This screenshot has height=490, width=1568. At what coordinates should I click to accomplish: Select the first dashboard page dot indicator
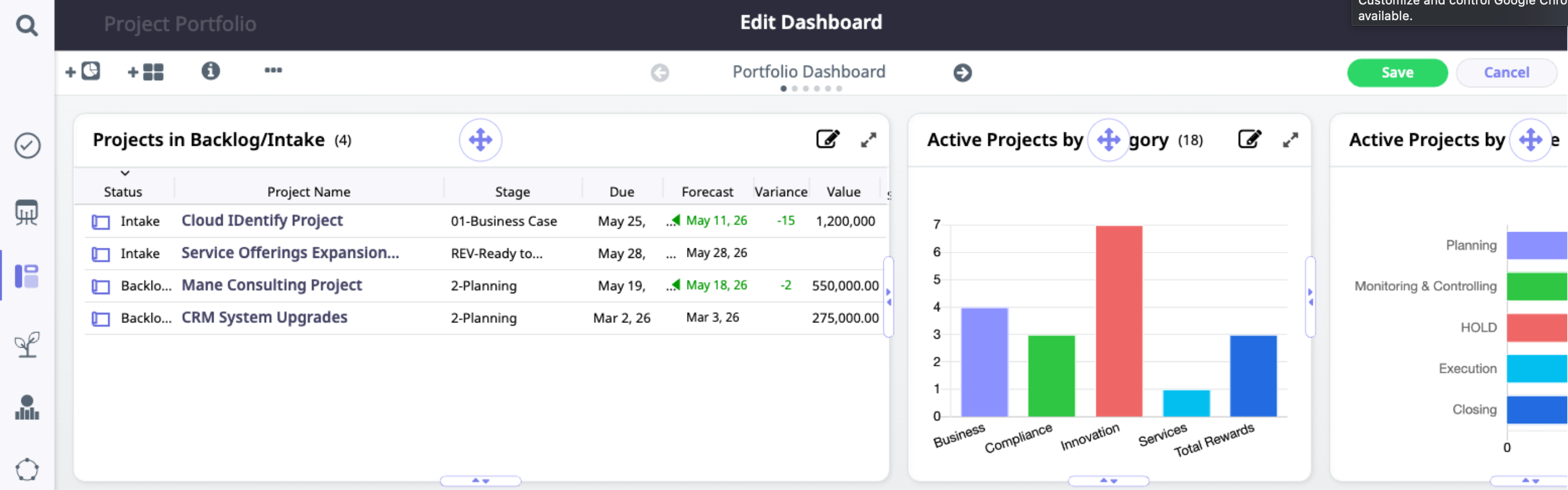click(x=783, y=89)
